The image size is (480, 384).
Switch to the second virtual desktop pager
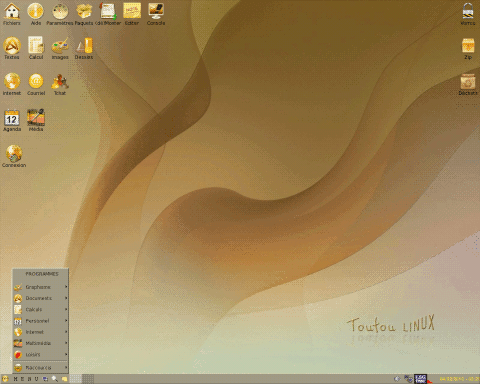(x=88, y=379)
